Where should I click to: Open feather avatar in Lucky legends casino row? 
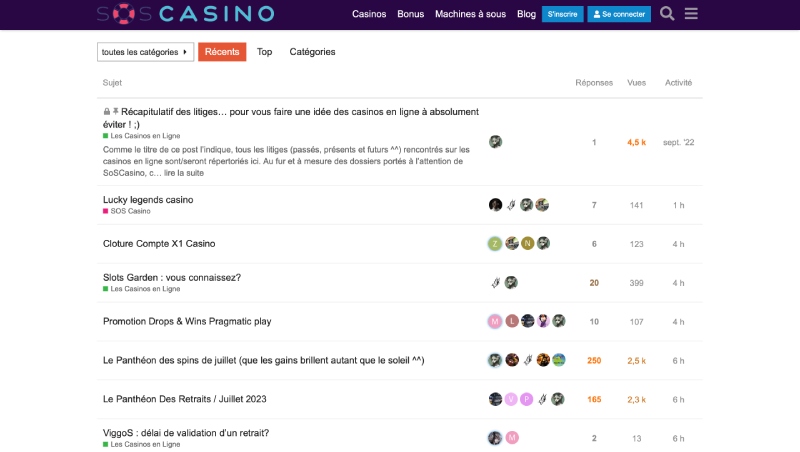pos(511,205)
